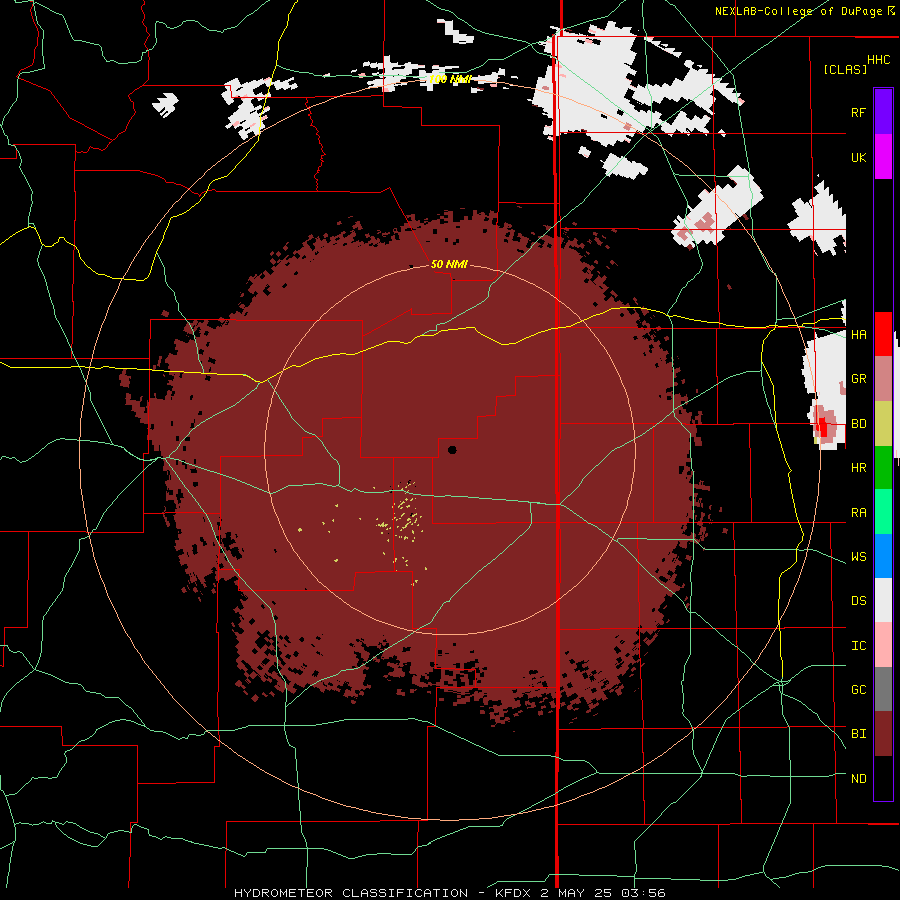This screenshot has height=900, width=900.
Task: Click the RF legend label
Action: (x=858, y=112)
